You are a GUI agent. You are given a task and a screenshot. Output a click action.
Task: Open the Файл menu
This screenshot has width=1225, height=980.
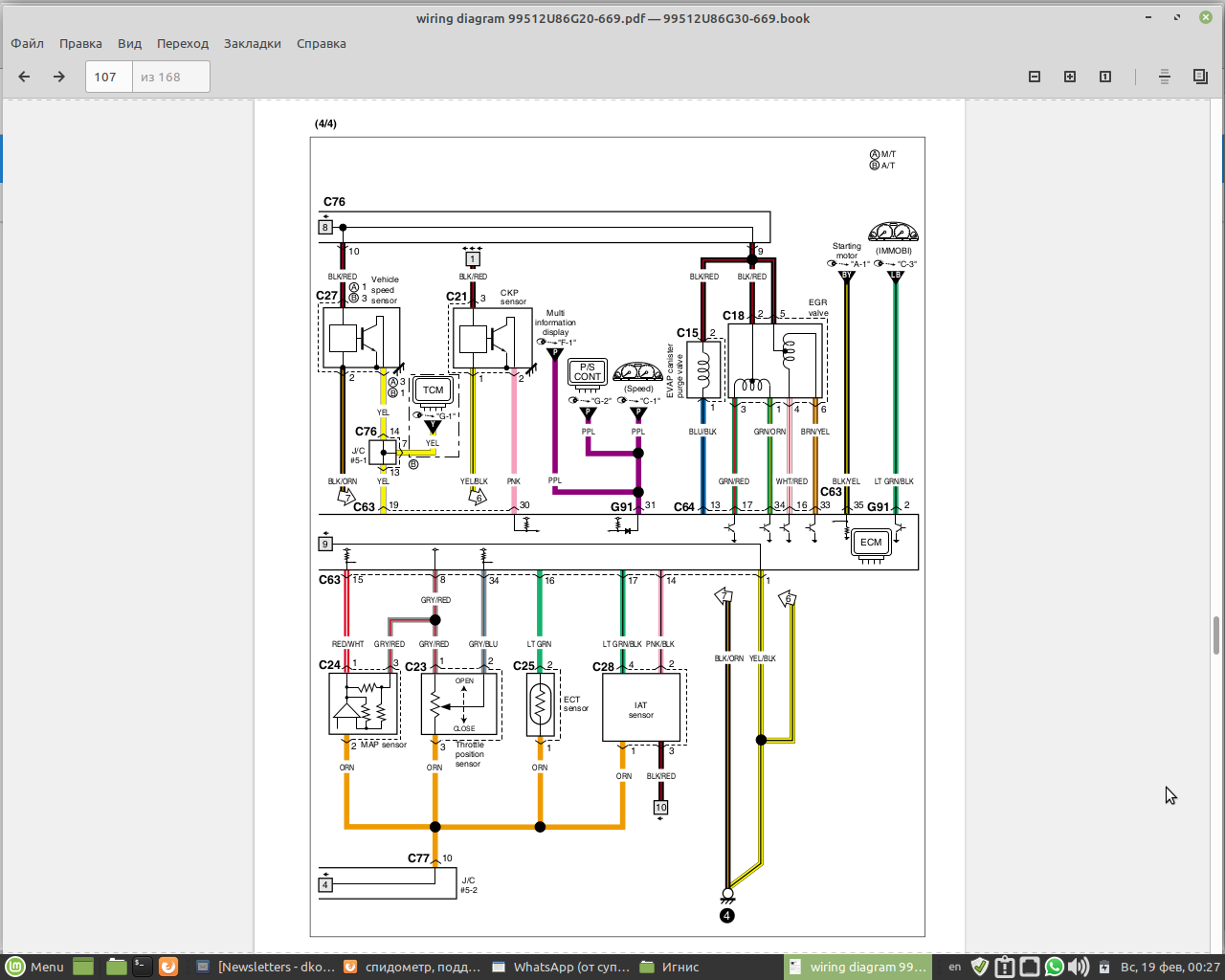(27, 43)
